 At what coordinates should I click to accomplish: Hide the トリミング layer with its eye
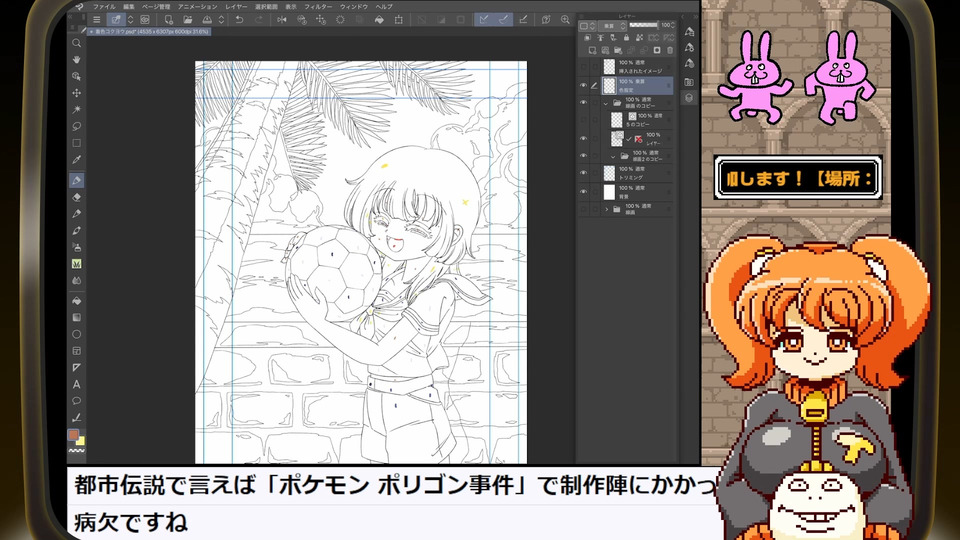point(583,173)
